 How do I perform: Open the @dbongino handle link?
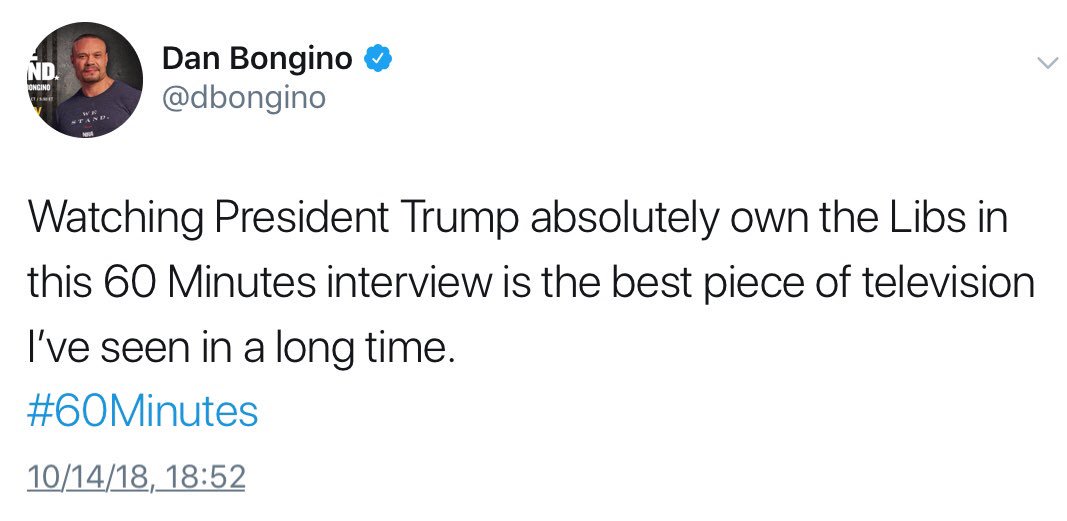pyautogui.click(x=243, y=99)
